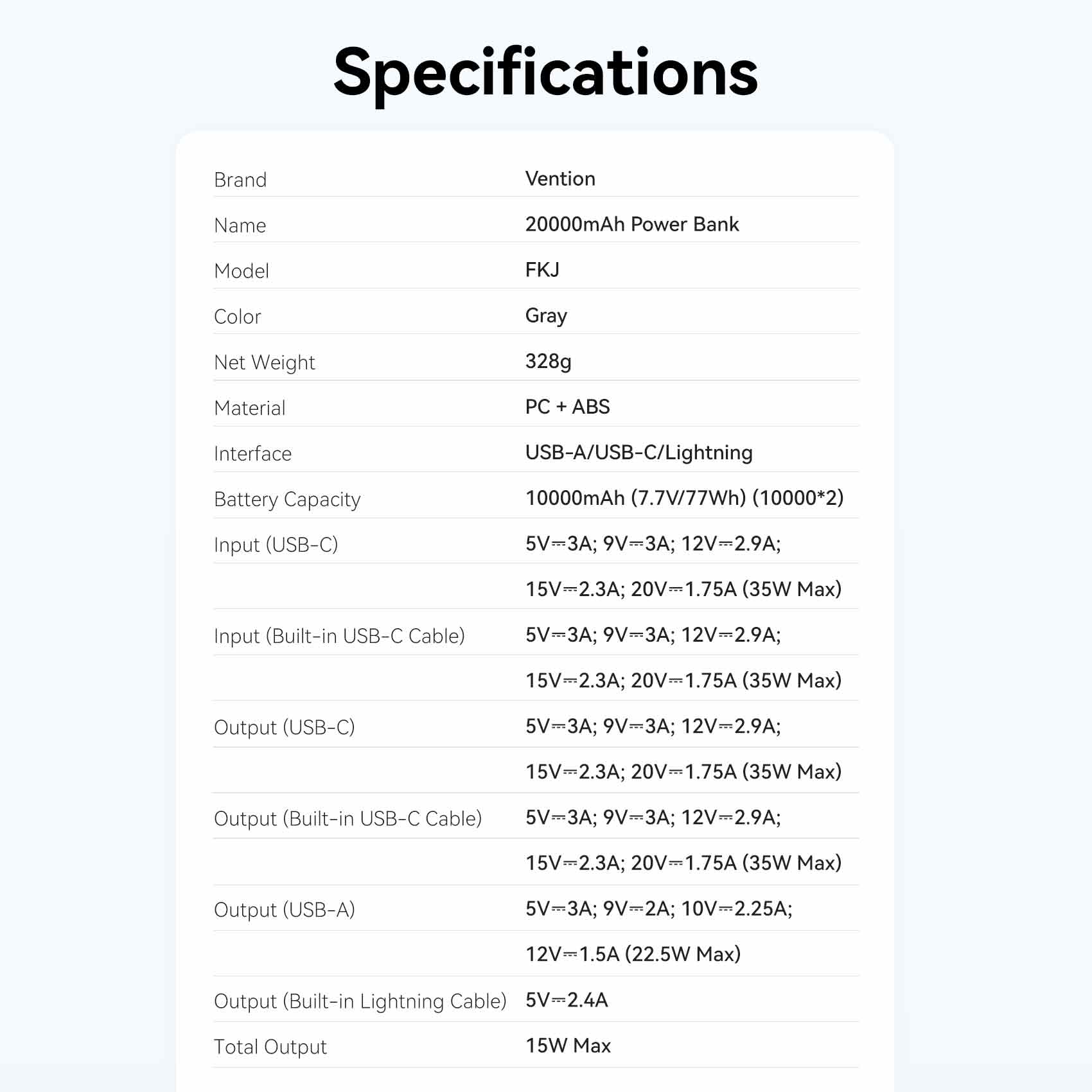Select the Brand row label

coord(240,180)
